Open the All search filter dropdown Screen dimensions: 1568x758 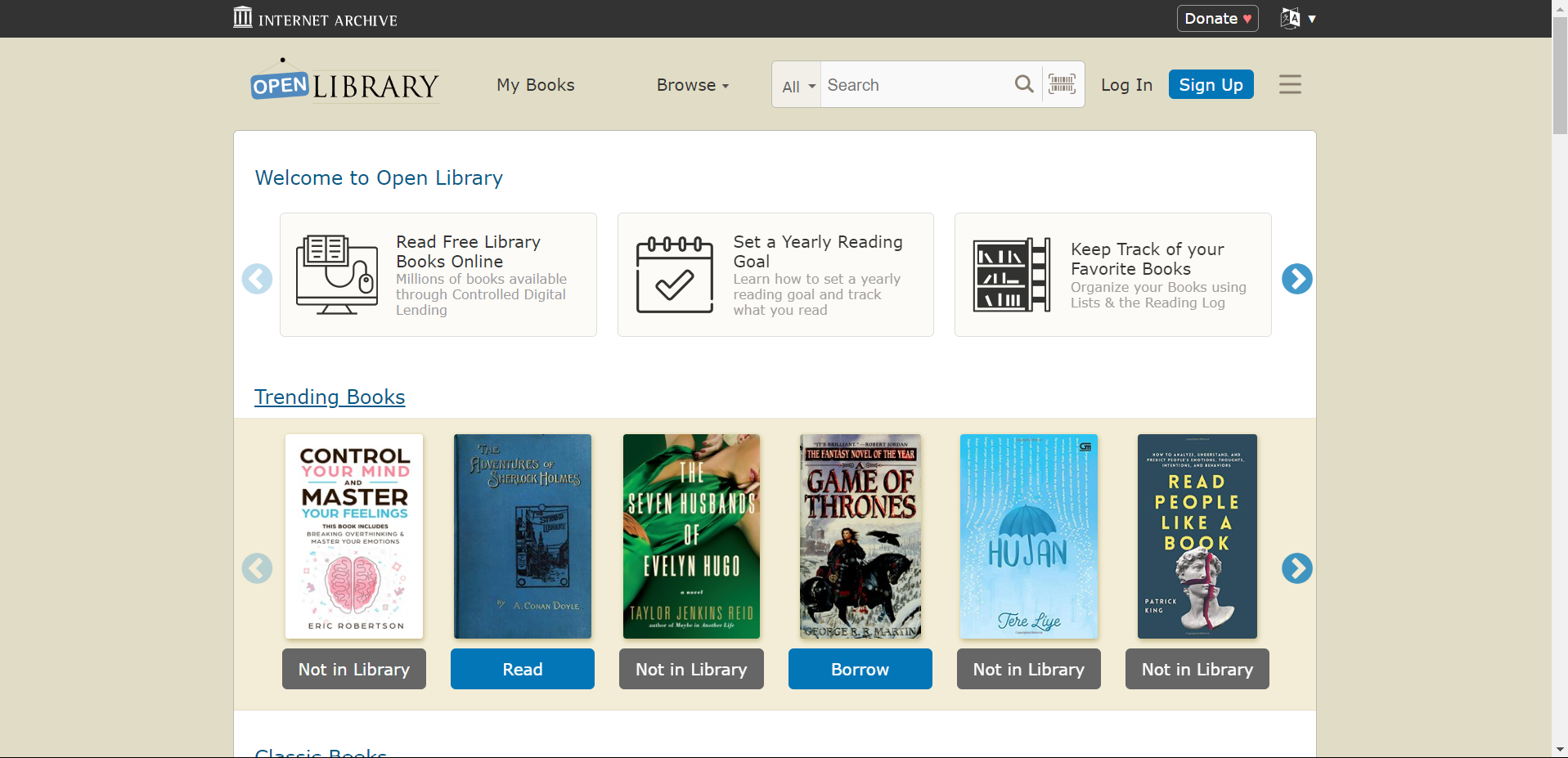[798, 86]
